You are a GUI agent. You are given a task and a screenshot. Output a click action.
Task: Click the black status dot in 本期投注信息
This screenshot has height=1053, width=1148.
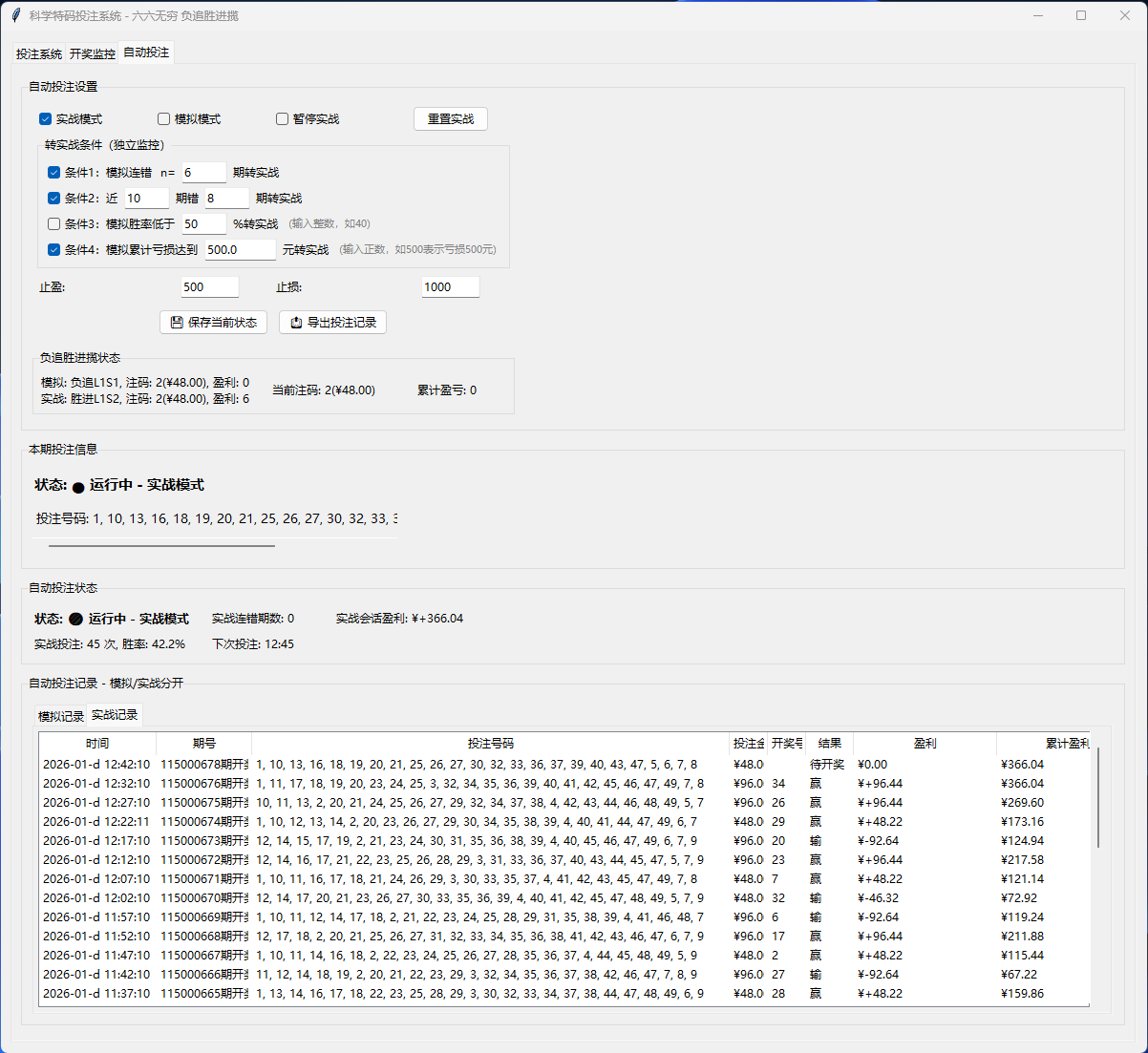[78, 487]
